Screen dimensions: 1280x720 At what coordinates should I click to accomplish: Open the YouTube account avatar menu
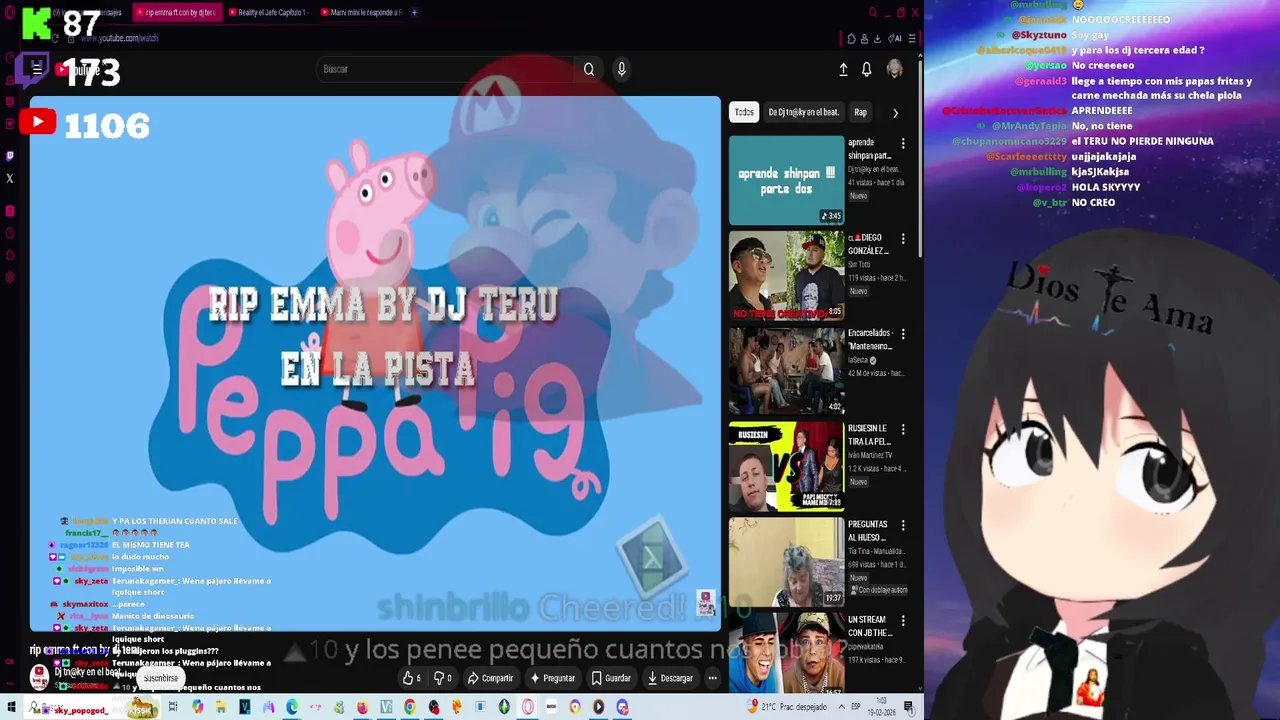pos(894,69)
